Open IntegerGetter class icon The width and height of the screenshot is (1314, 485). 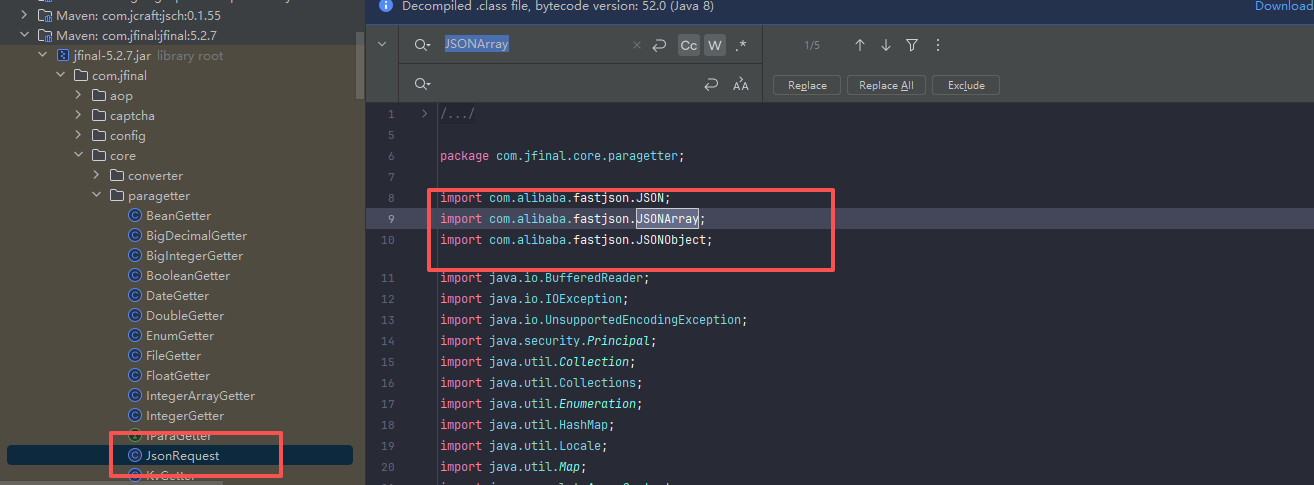pyautogui.click(x=135, y=415)
